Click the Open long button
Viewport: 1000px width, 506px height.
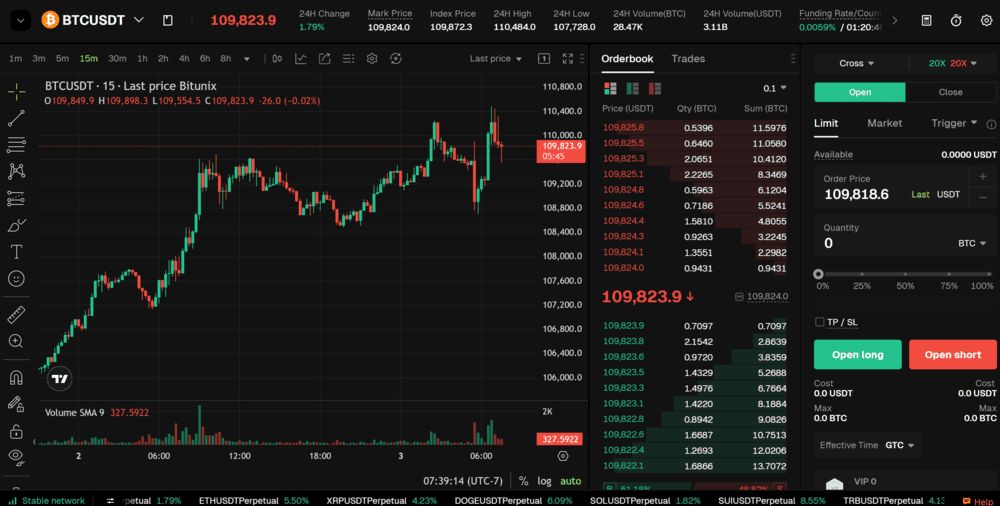click(x=857, y=355)
